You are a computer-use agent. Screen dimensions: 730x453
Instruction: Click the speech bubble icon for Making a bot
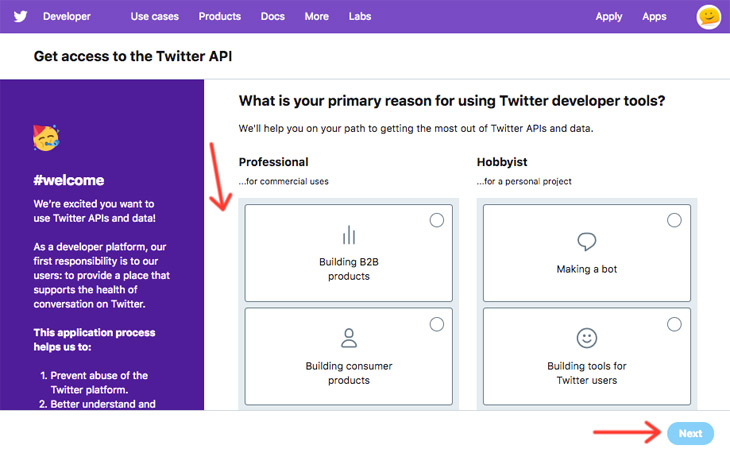coord(587,241)
